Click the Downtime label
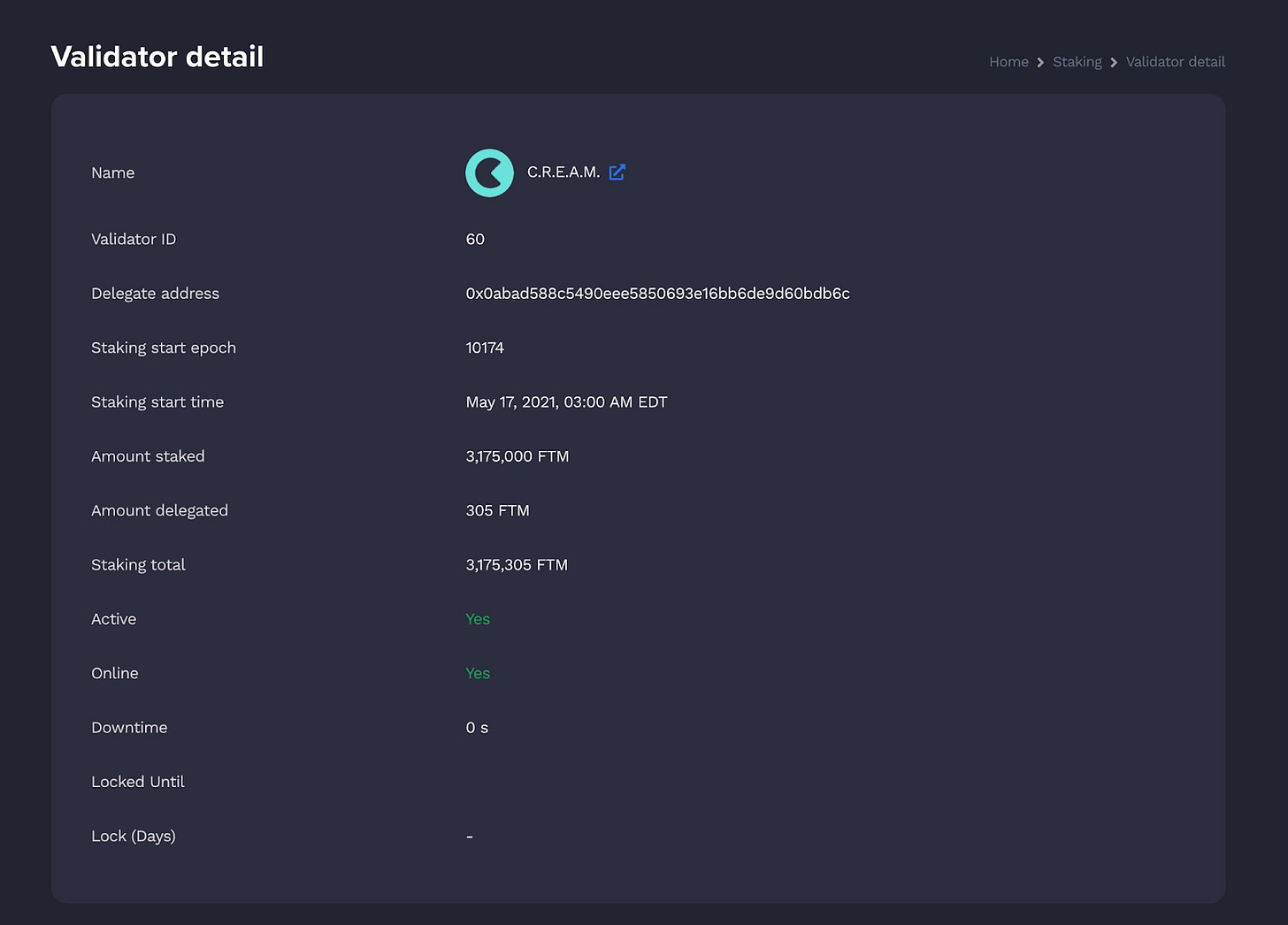The image size is (1288, 925). coord(129,728)
